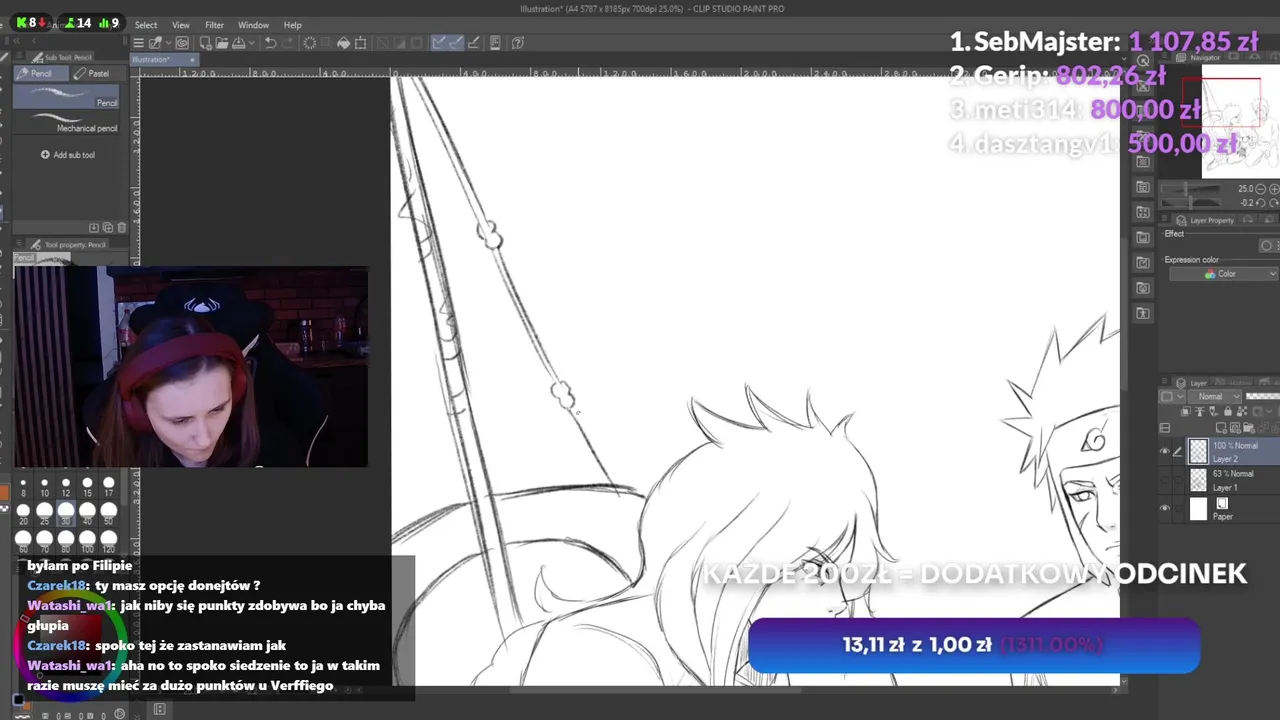
Task: Open the Filter menu
Action: pos(214,25)
